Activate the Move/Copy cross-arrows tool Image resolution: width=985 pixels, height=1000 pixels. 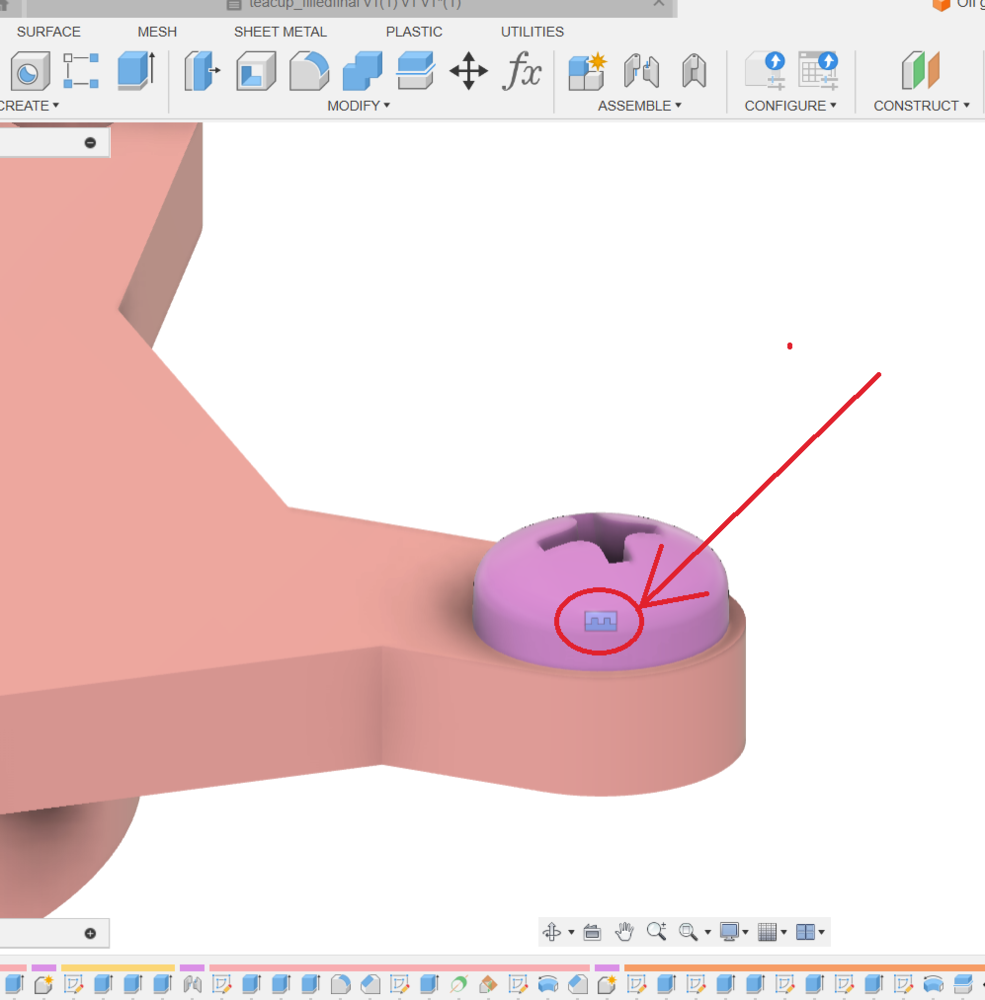(468, 72)
